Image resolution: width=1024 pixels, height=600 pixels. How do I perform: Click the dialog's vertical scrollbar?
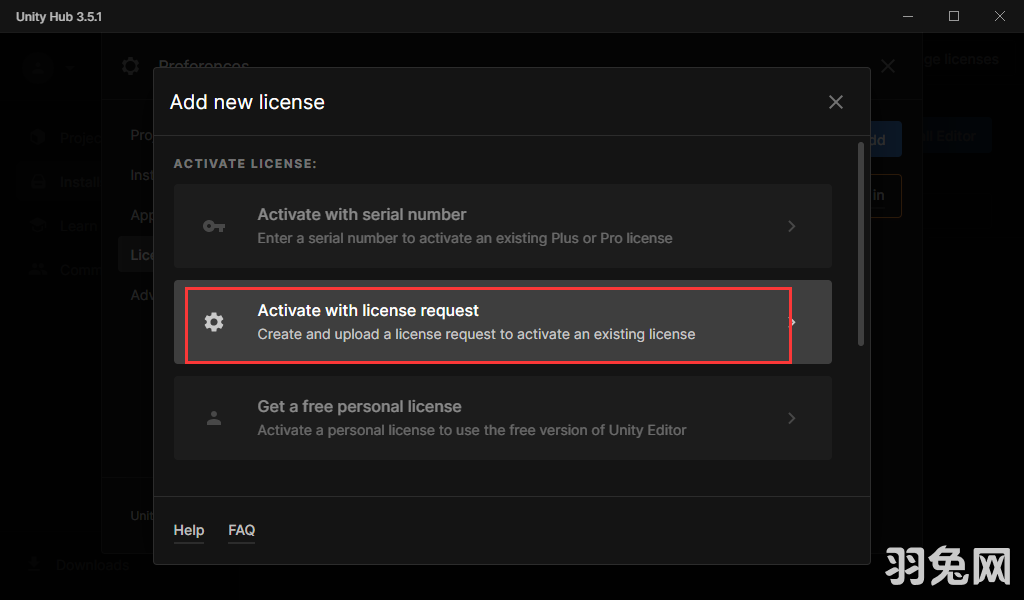pos(860,245)
